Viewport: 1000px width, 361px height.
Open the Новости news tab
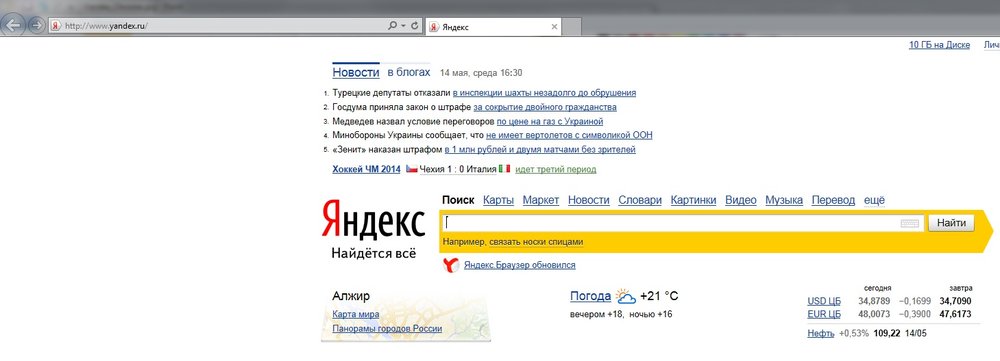tap(356, 73)
